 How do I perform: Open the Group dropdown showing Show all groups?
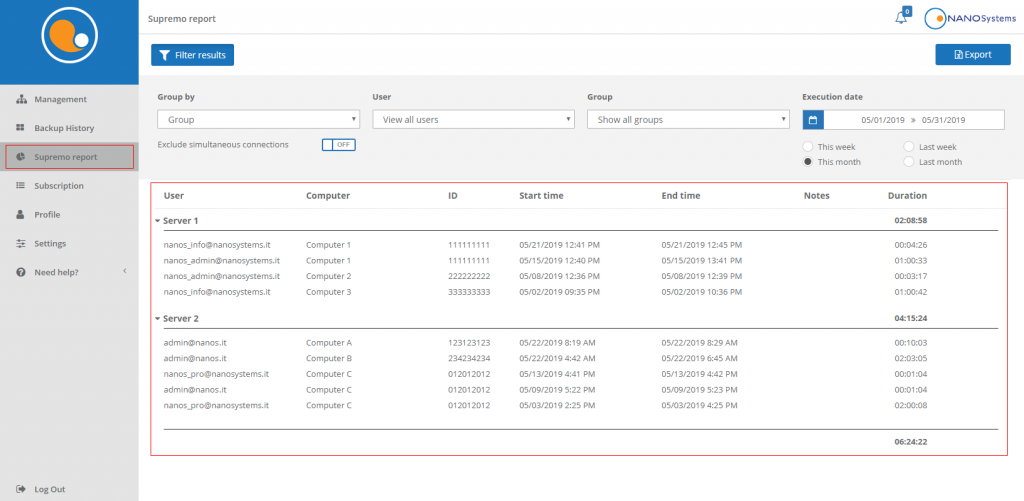tap(688, 120)
